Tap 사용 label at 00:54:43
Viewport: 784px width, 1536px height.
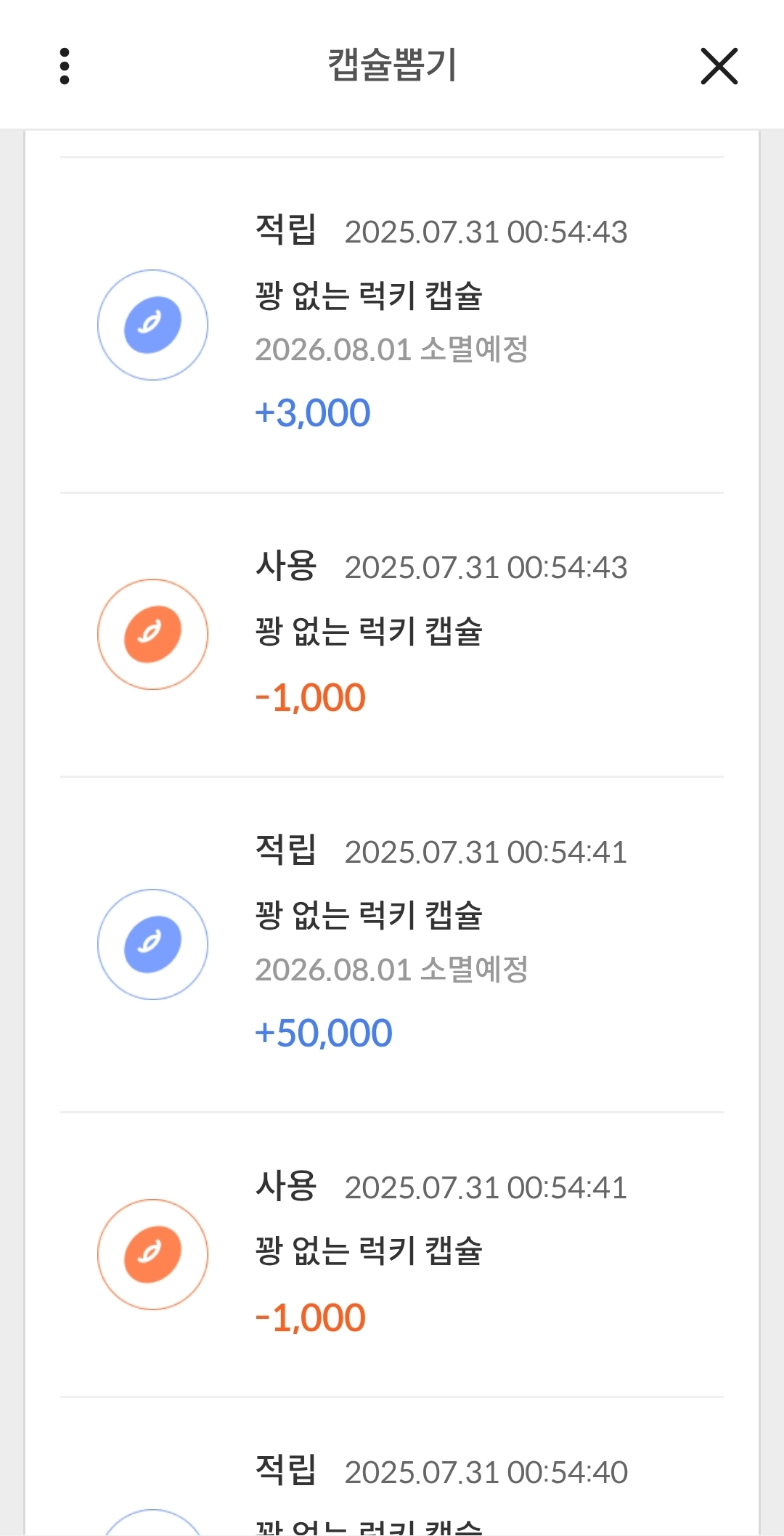pos(286,566)
